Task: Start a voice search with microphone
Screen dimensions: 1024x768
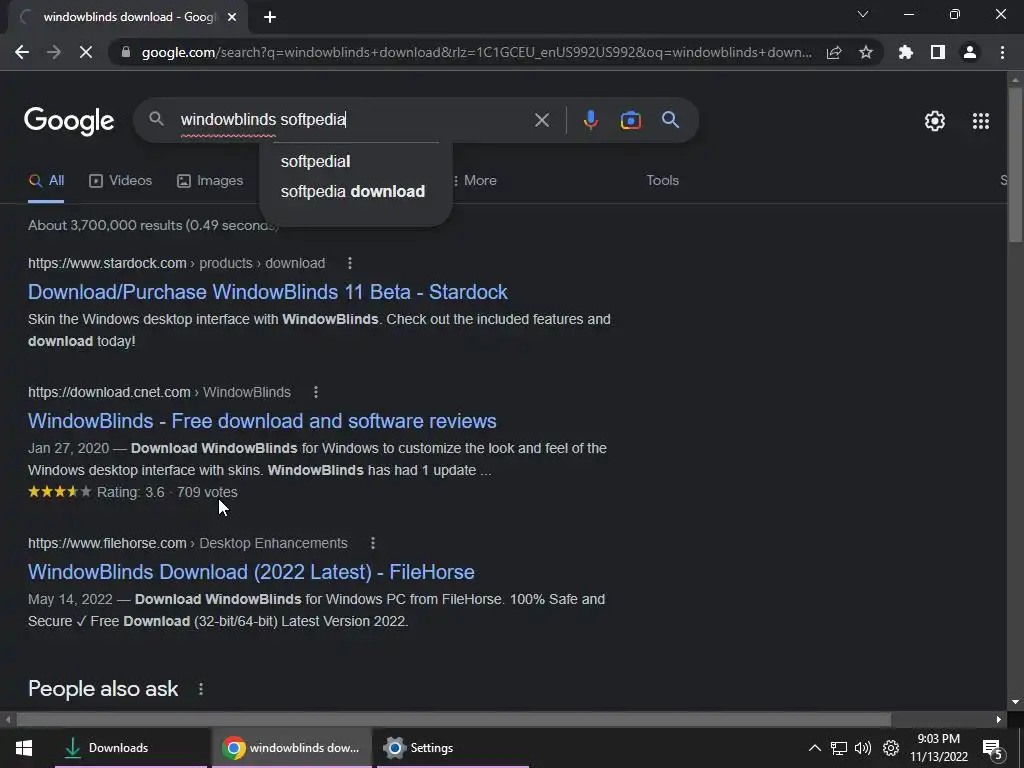Action: click(591, 120)
